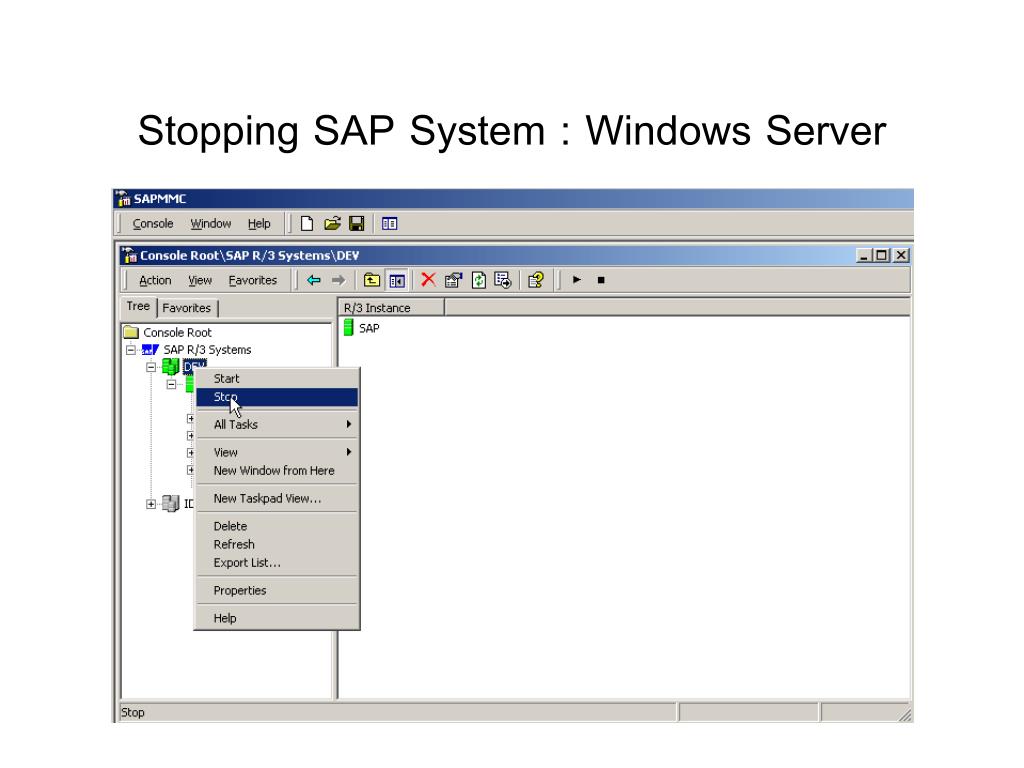Click the New Window icon in the SAPMMC toolbar
This screenshot has height=768, width=1024.
tap(389, 224)
